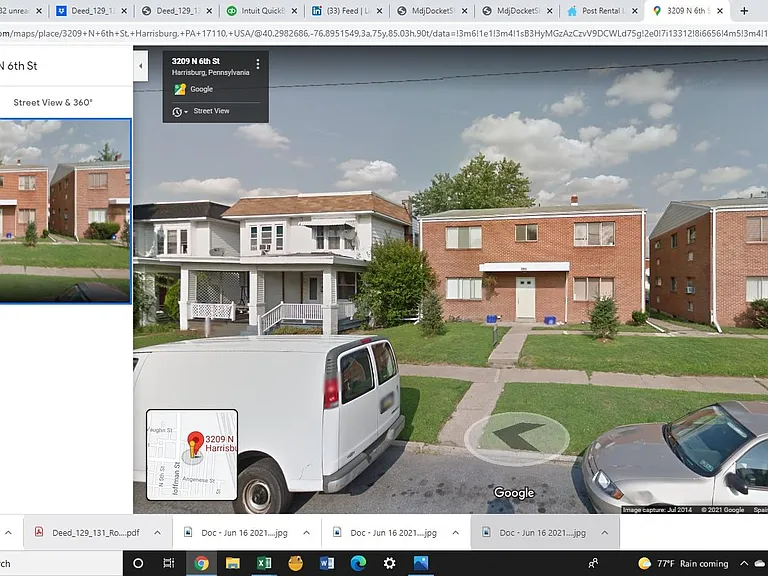The image size is (768, 576).
Task: Open the second Doc - Jun 16 2021 jpg download
Action: click(386, 532)
